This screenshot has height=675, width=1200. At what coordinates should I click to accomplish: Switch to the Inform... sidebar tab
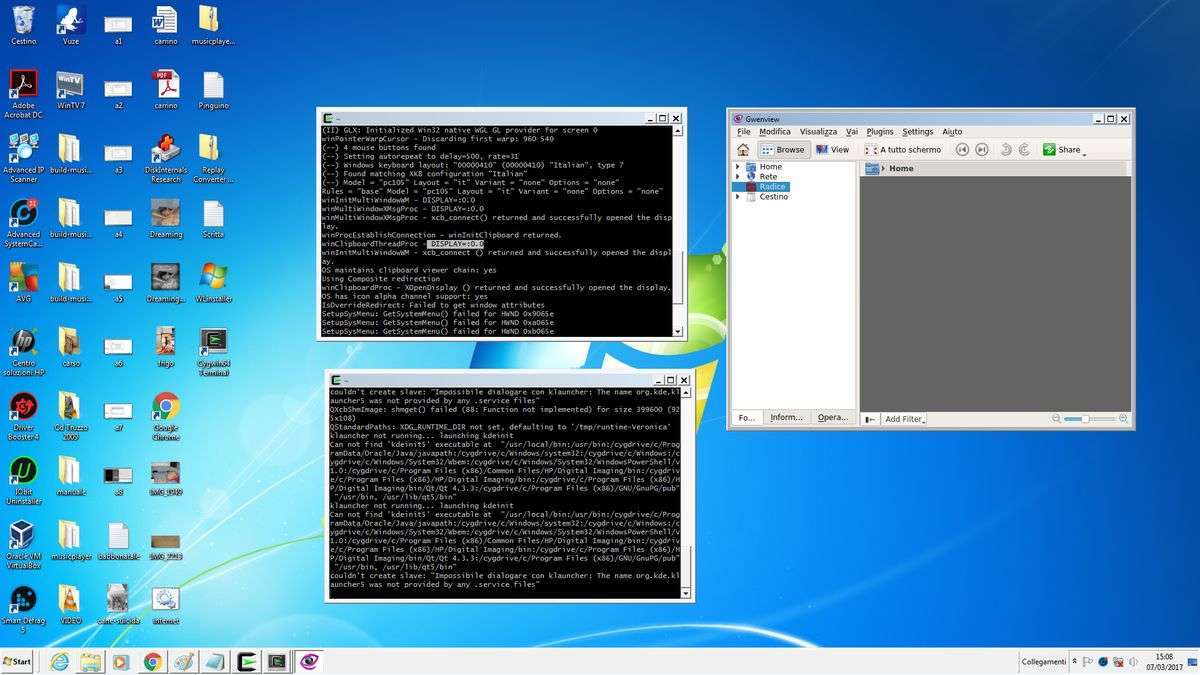pyautogui.click(x=786, y=418)
